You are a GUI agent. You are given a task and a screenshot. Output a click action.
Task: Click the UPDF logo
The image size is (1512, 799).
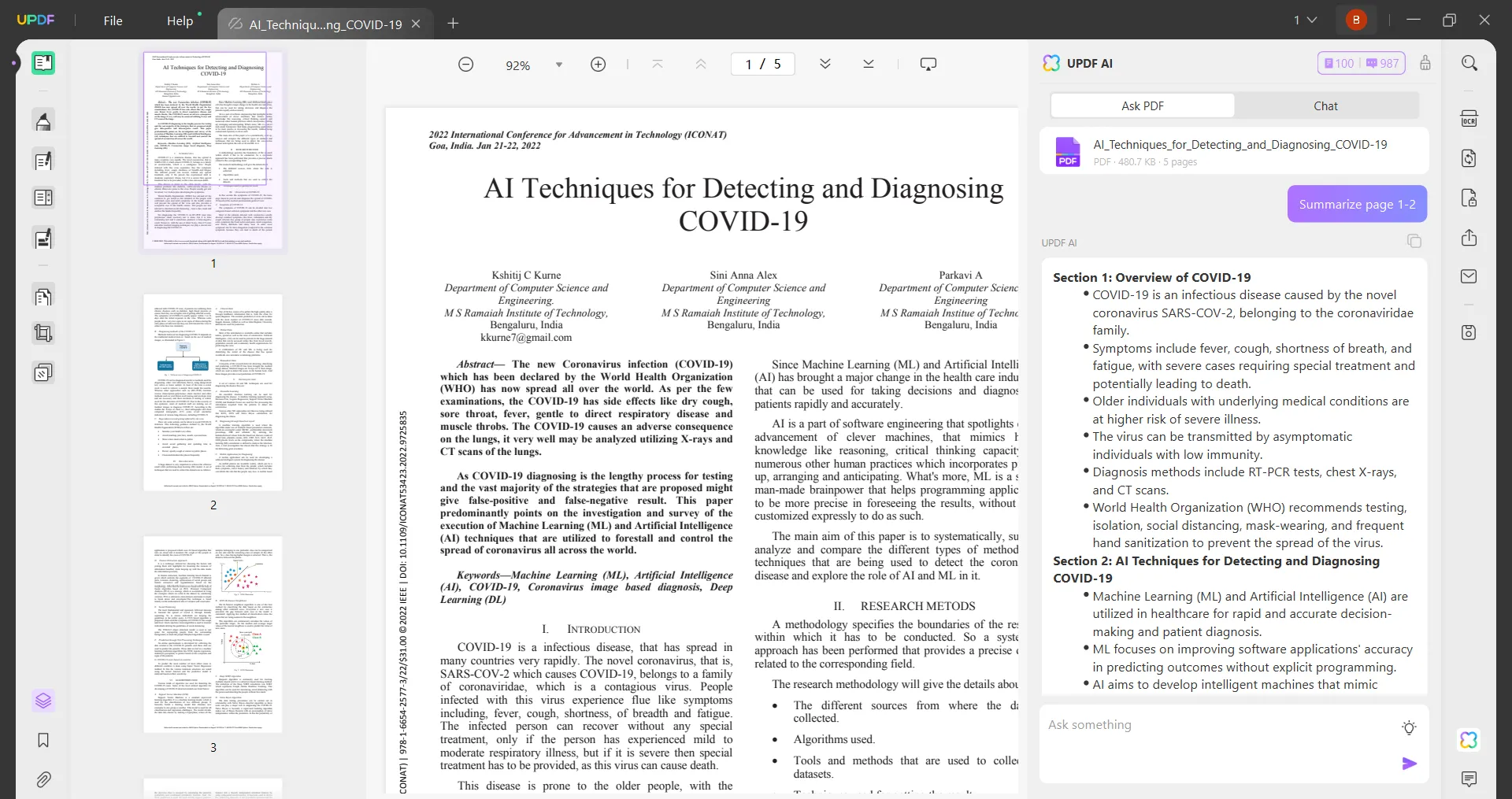pyautogui.click(x=35, y=20)
